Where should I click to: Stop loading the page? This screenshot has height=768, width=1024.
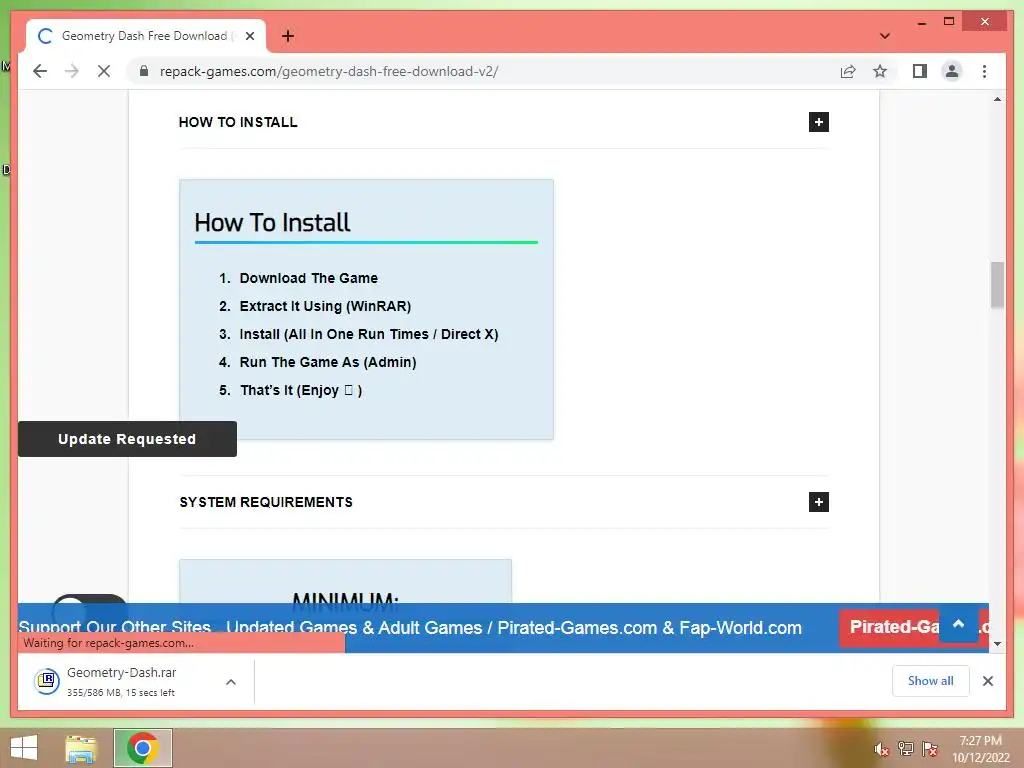[x=104, y=71]
